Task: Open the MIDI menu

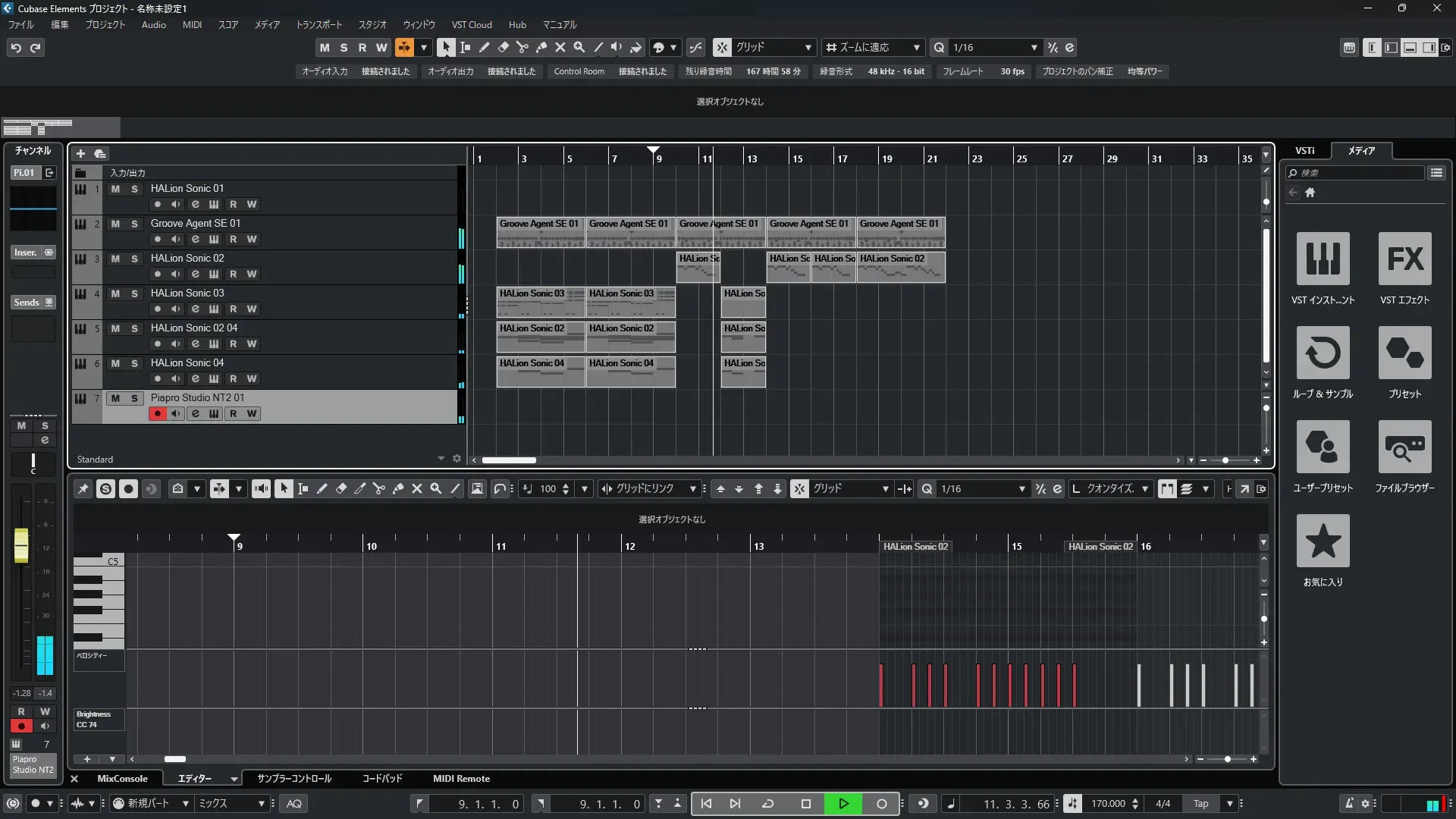Action: [192, 25]
